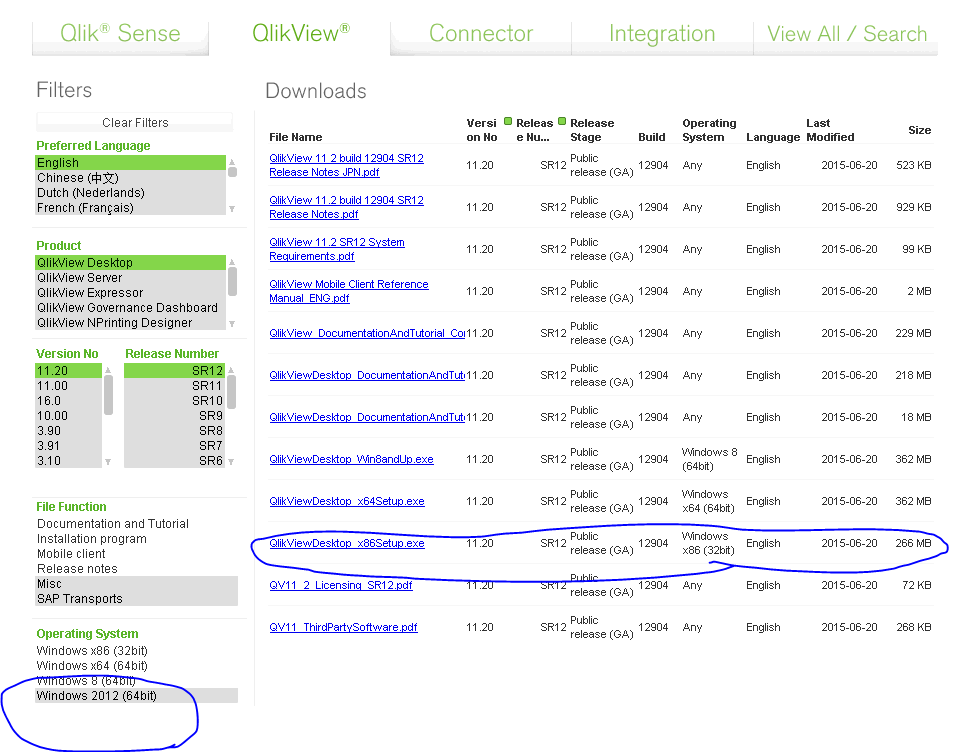Screen dimensions: 971x752
Task: Open QlikView Mobile Client Reference Manual link
Action: tap(349, 291)
